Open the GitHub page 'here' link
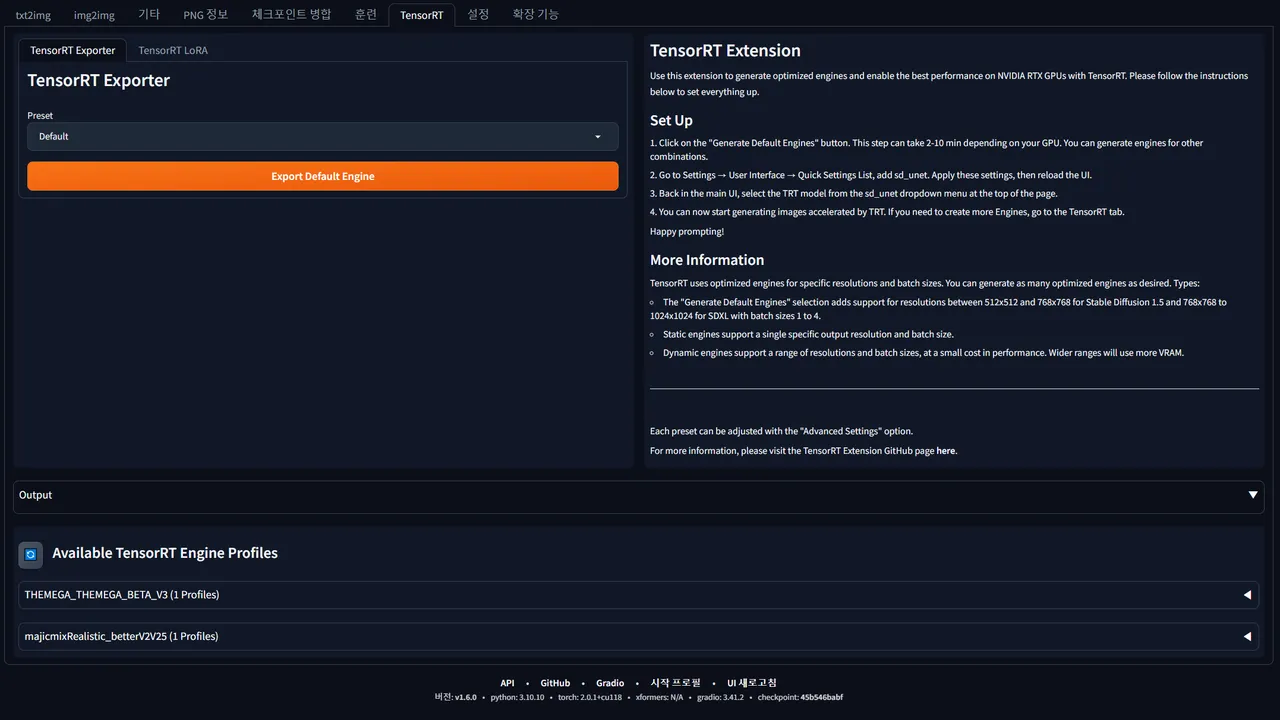This screenshot has width=1280, height=720. tap(945, 451)
